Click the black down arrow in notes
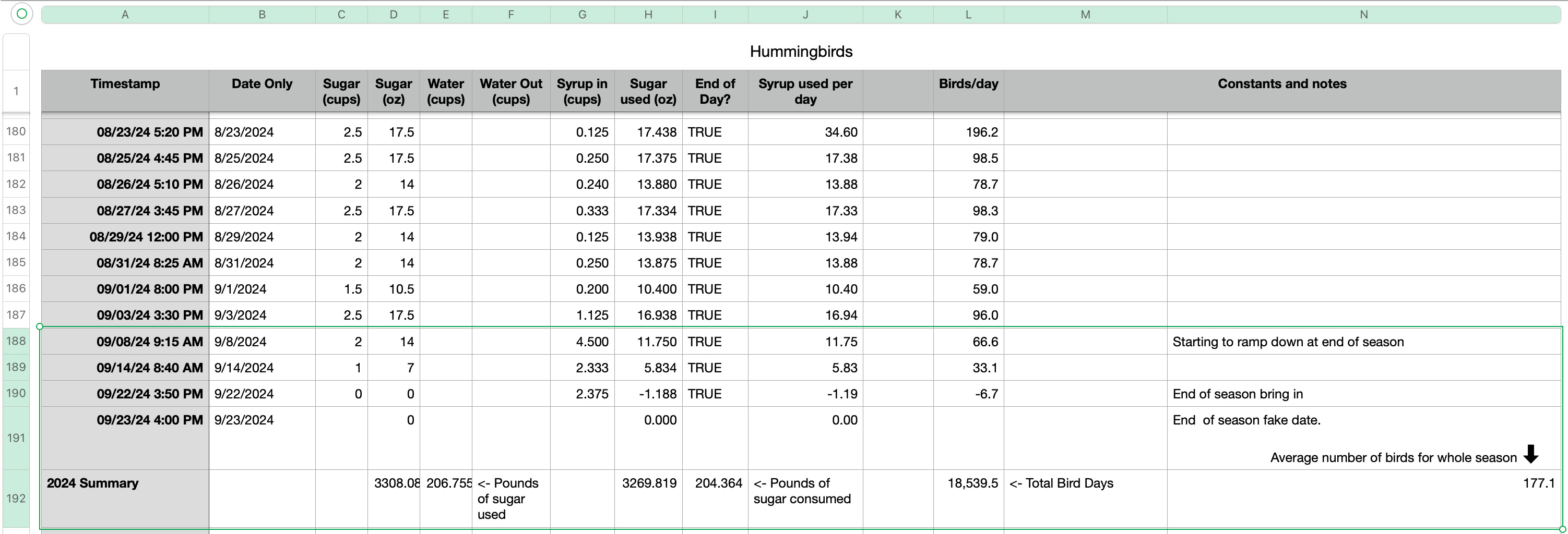The width and height of the screenshot is (1568, 534). click(1530, 454)
